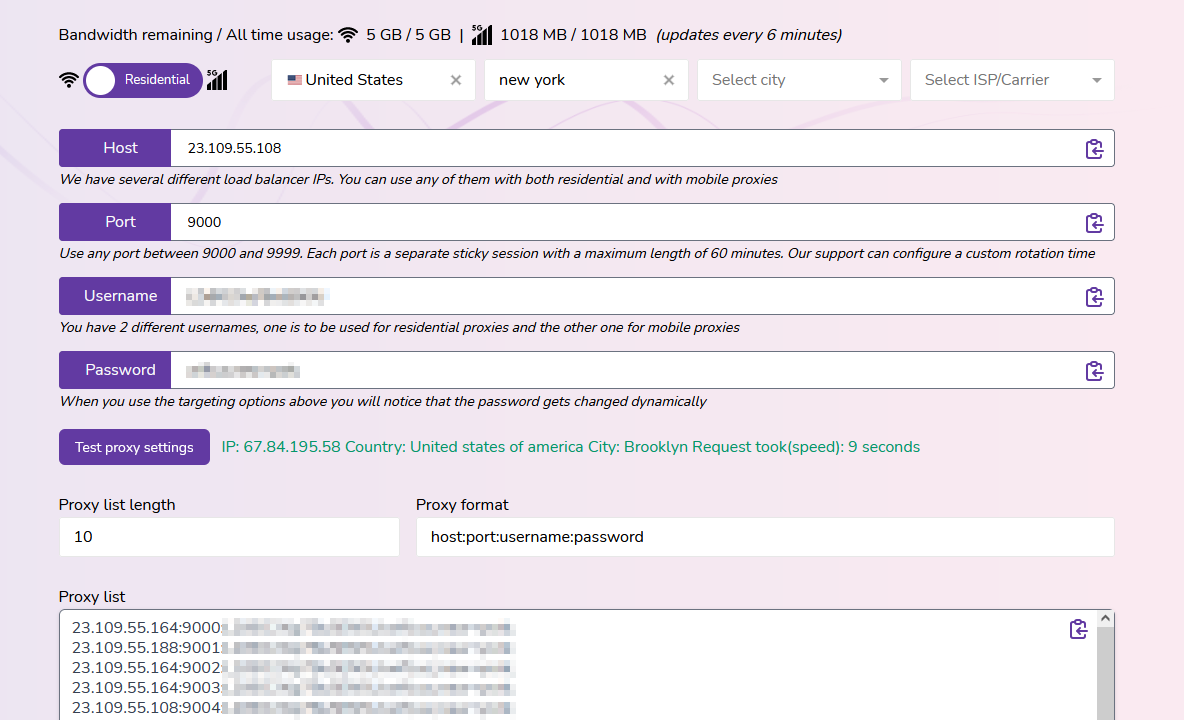Copy the Port value with clipboard icon

click(1094, 223)
